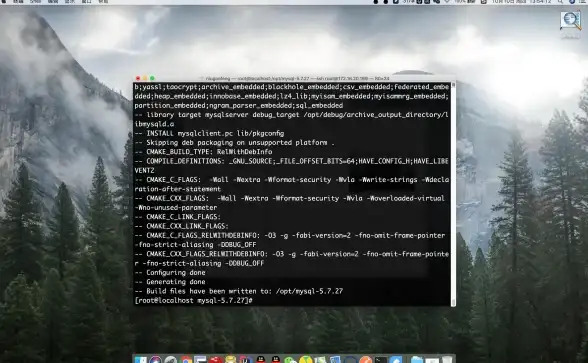Minimize the terminal window with the yellow button
This screenshot has width=588, height=363.
click(145, 78)
